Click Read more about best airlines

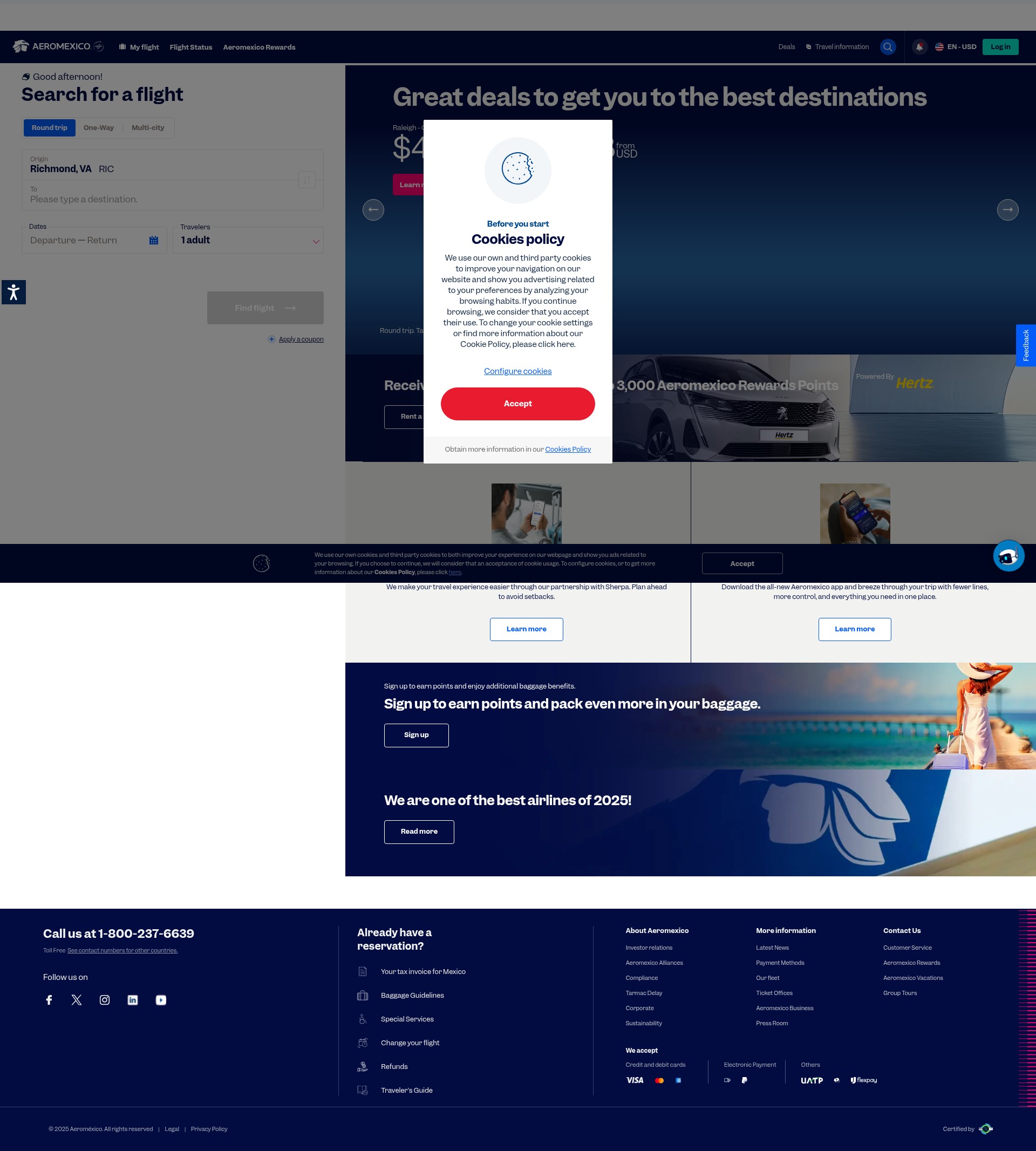coord(419,832)
